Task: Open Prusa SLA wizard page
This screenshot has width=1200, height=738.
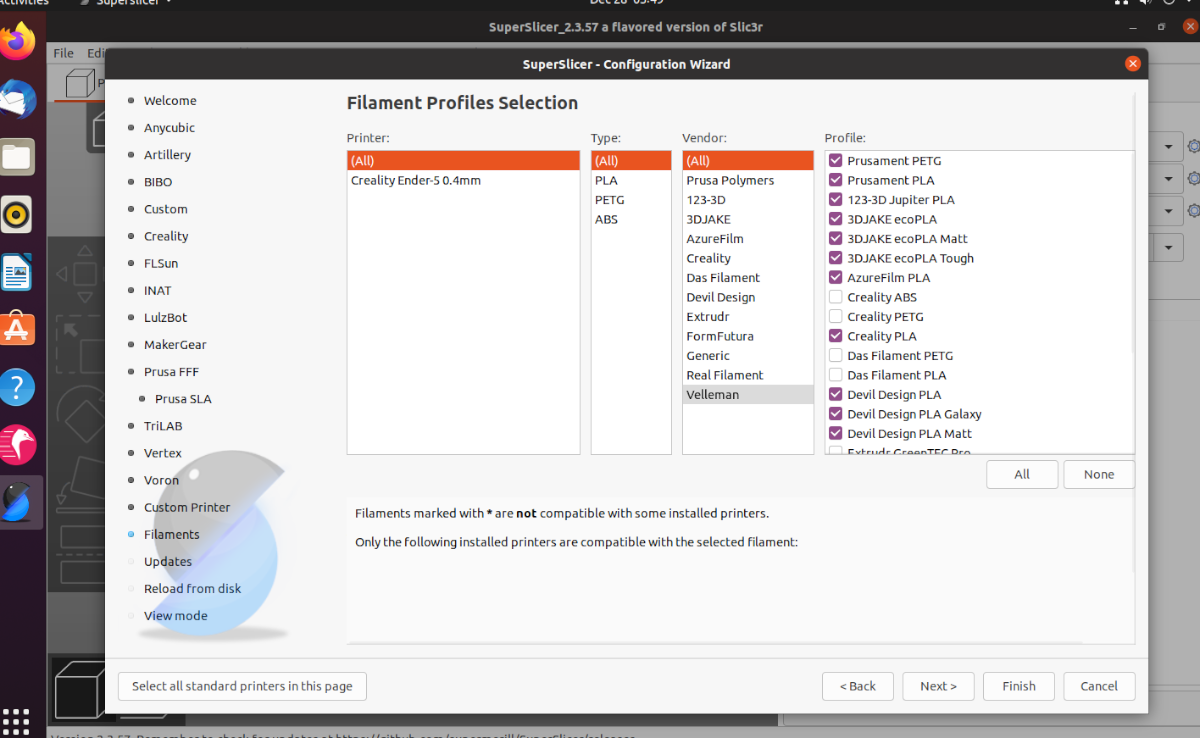Action: (183, 398)
